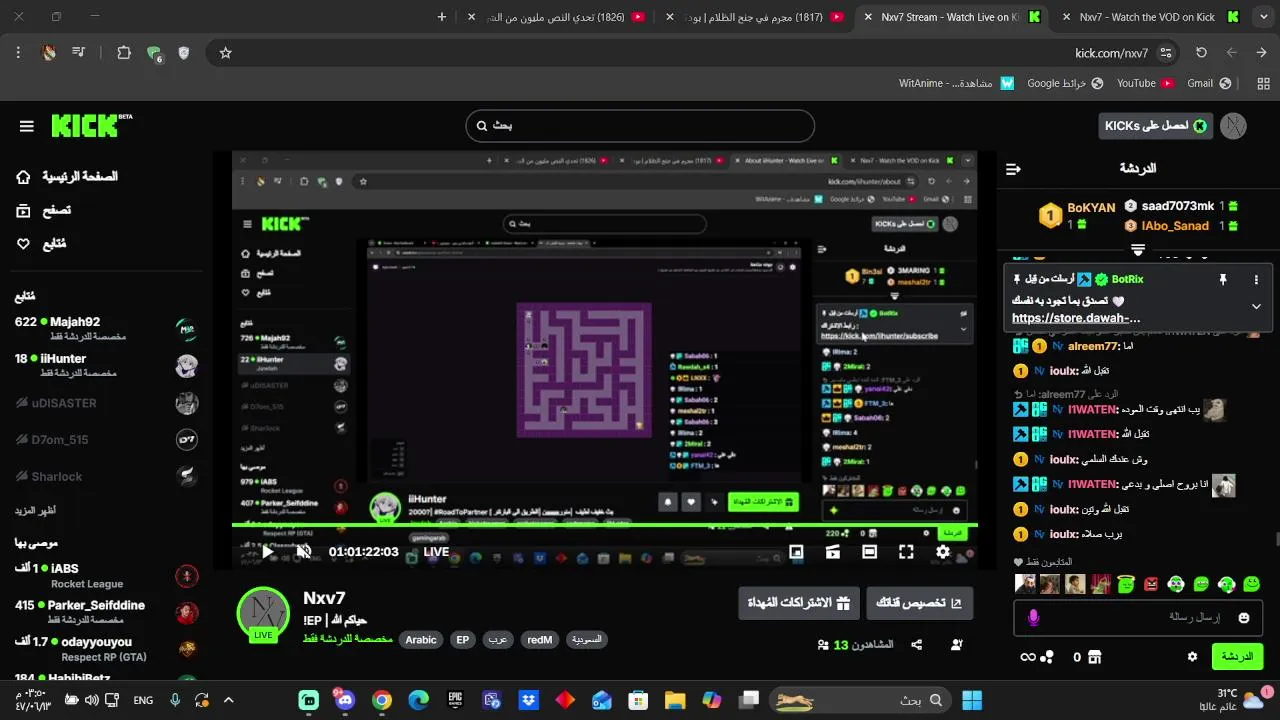Open D7om_515 channel in sidebar

click(x=107, y=440)
